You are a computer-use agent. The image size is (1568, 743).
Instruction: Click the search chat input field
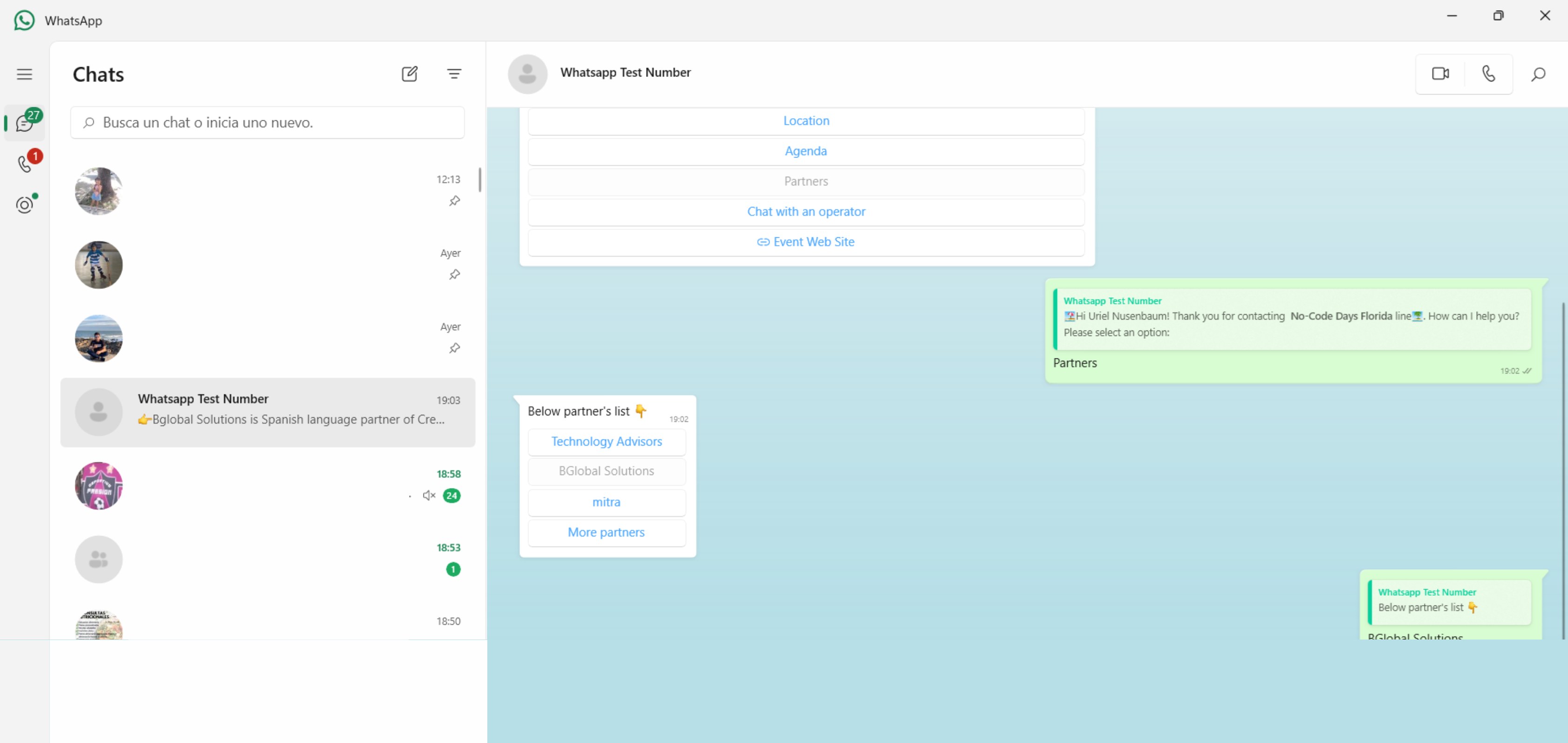pos(268,123)
